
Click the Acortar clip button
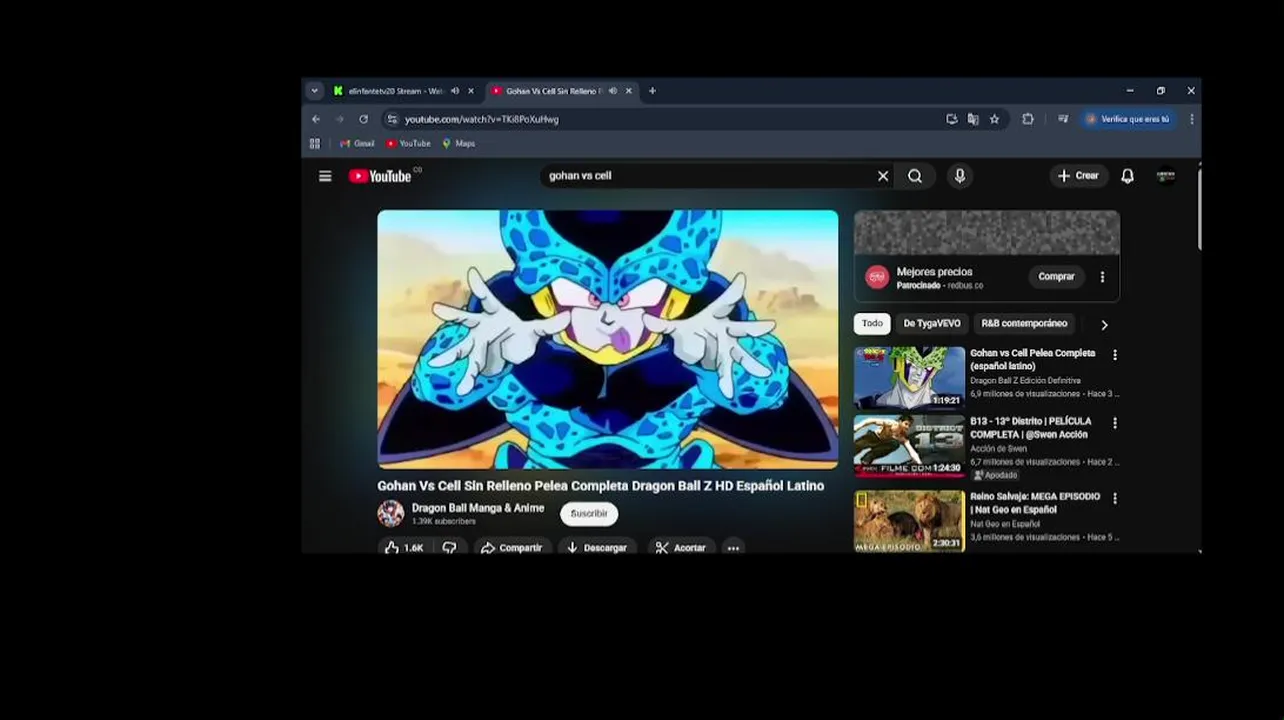tap(681, 548)
